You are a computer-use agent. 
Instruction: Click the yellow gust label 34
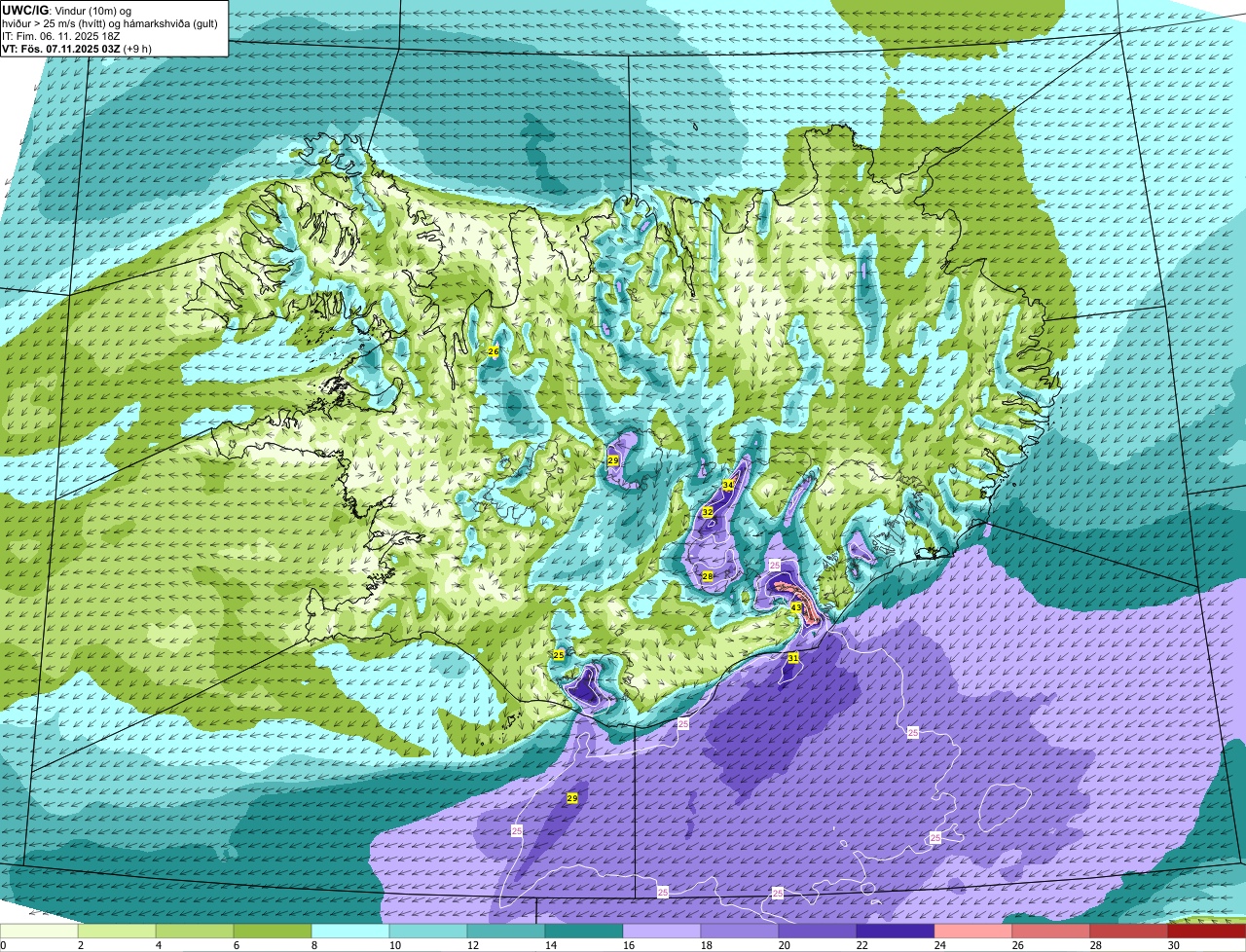(x=728, y=485)
